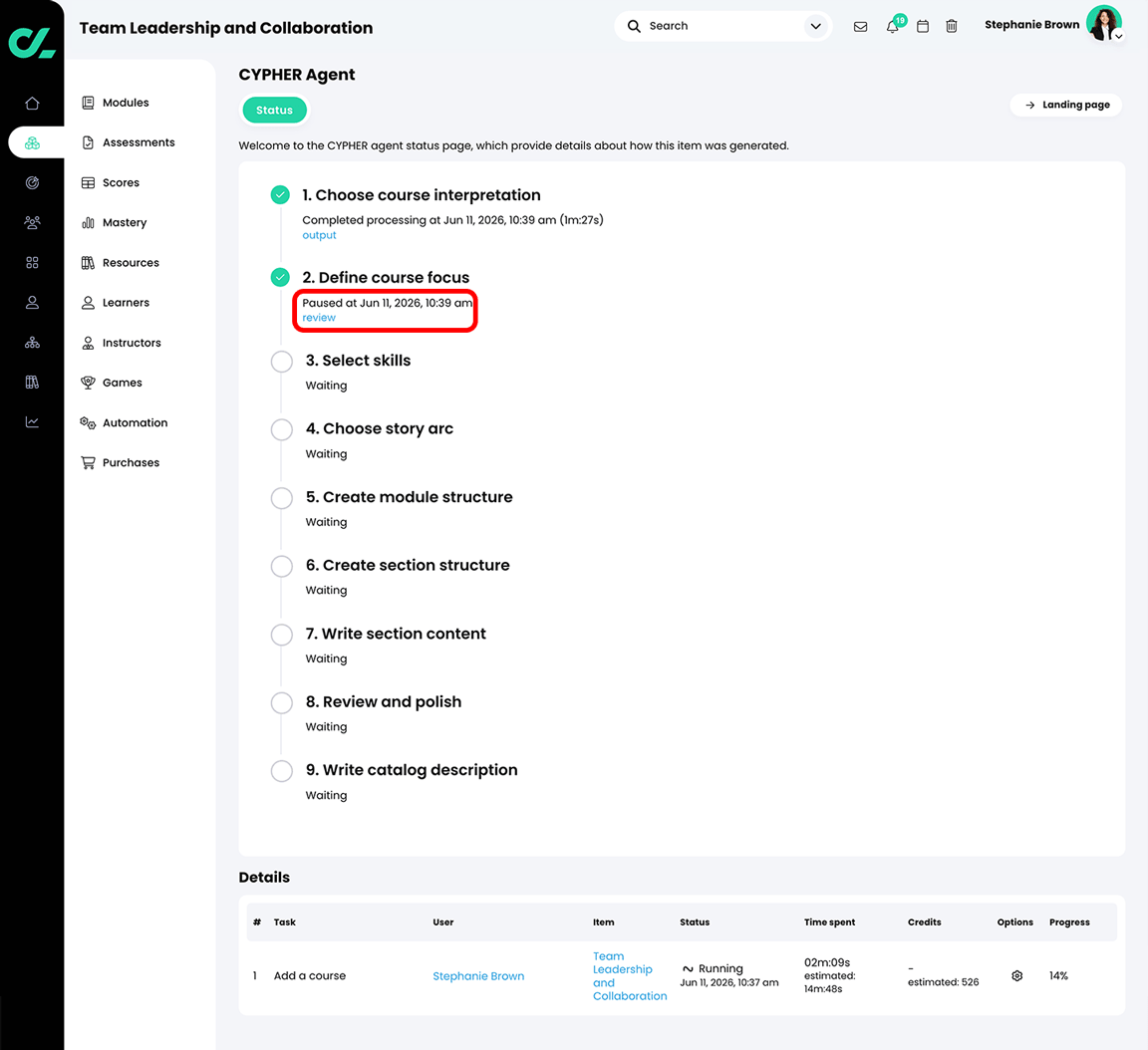Open Instructors in the course menu
The height and width of the screenshot is (1050, 1148).
tap(132, 343)
